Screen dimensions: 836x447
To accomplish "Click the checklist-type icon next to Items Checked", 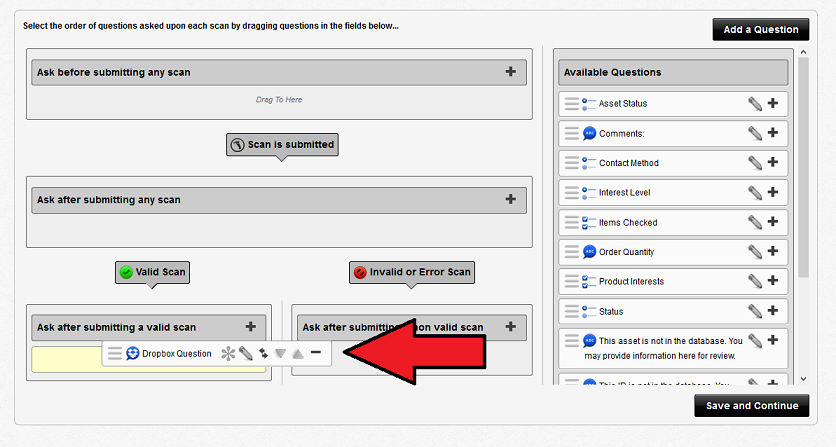I will (x=589, y=222).
